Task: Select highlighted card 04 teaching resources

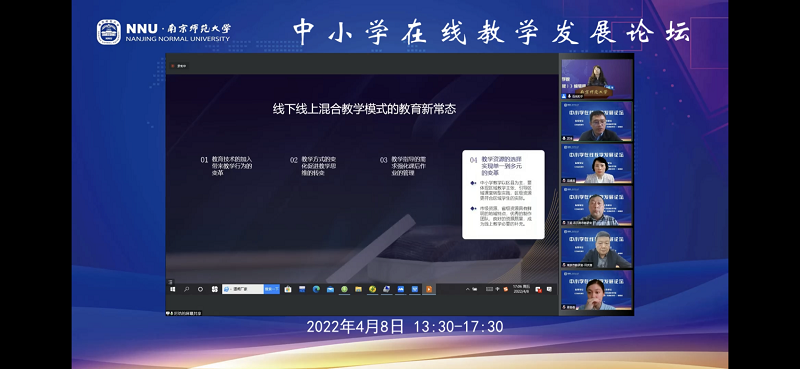Action: point(503,194)
